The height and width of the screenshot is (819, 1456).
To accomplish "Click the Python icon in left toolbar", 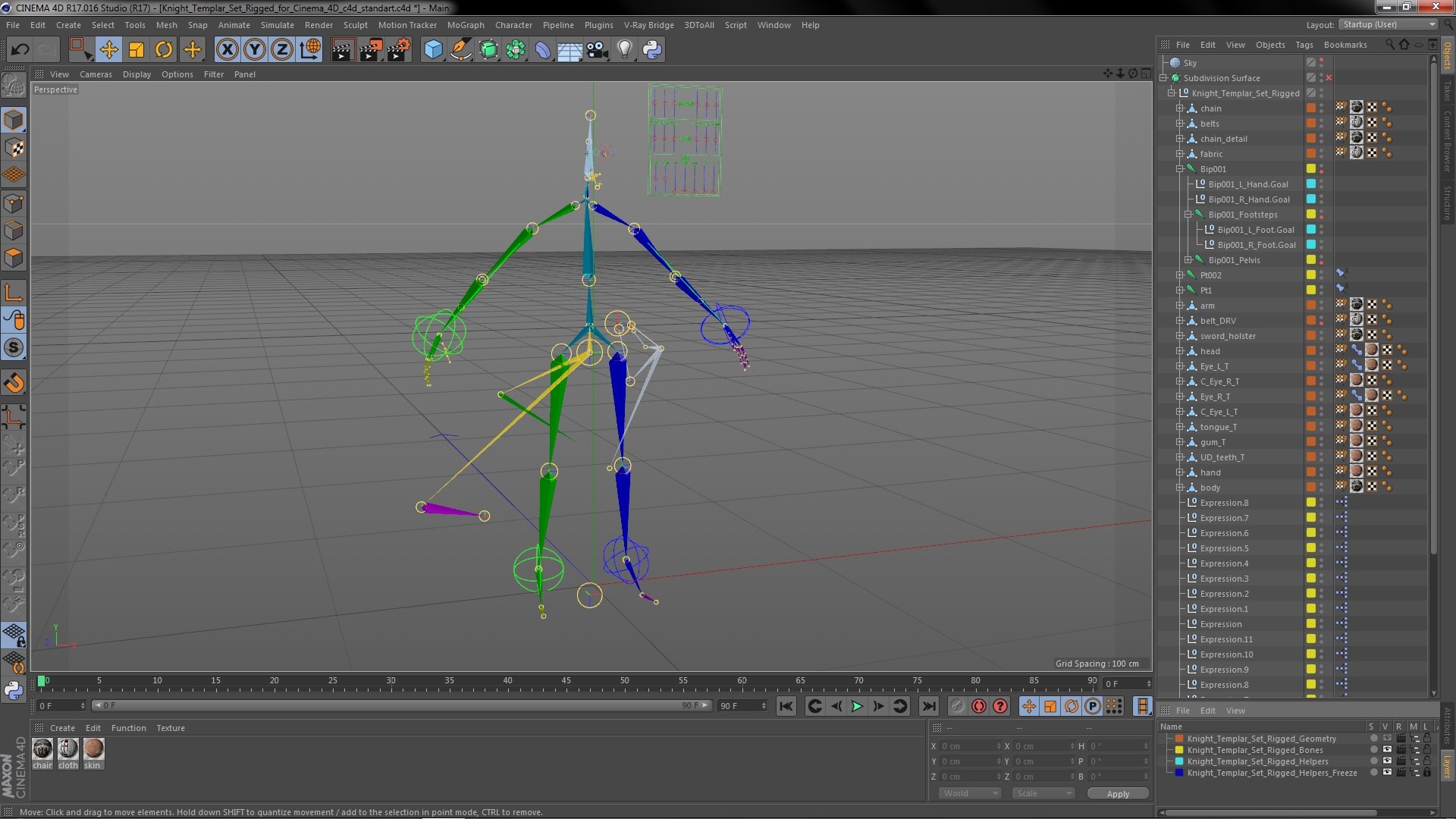I will click(x=14, y=690).
